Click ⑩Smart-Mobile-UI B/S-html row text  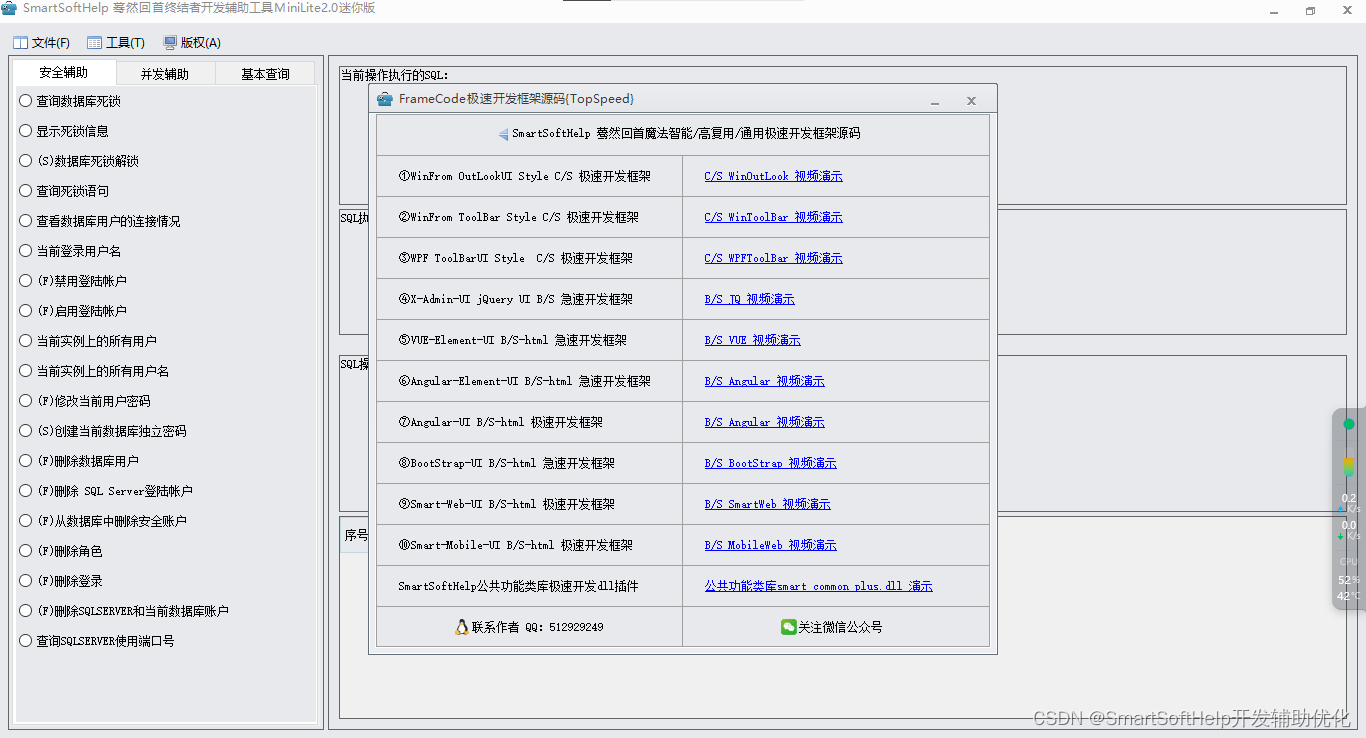[515, 545]
